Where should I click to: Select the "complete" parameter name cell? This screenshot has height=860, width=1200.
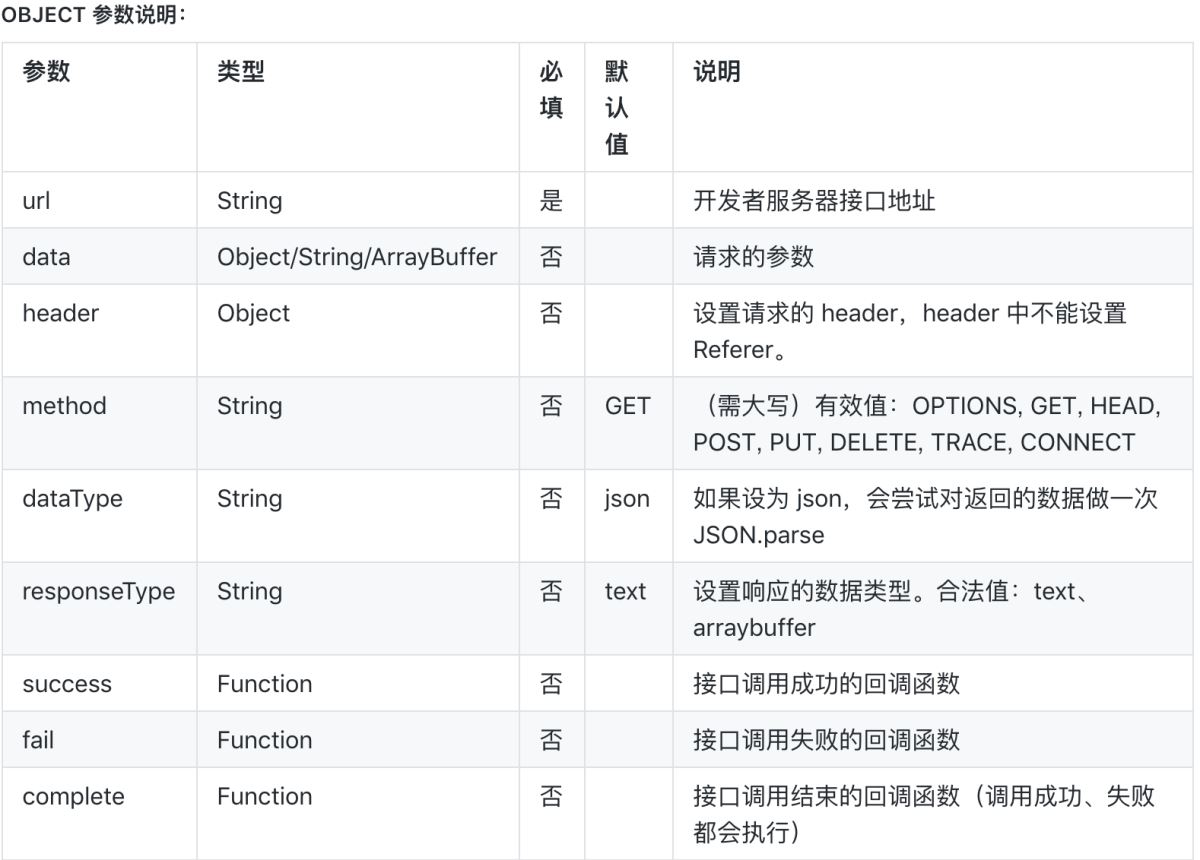(73, 797)
